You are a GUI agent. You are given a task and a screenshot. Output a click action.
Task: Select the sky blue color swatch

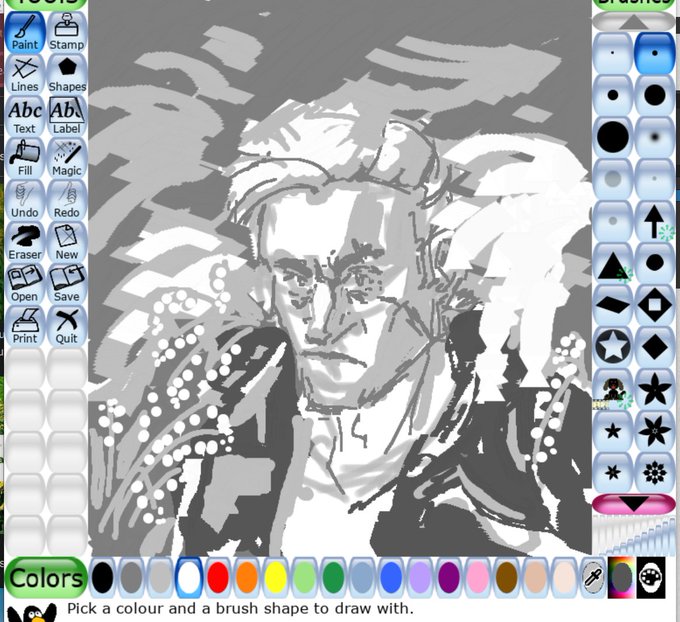click(x=362, y=577)
